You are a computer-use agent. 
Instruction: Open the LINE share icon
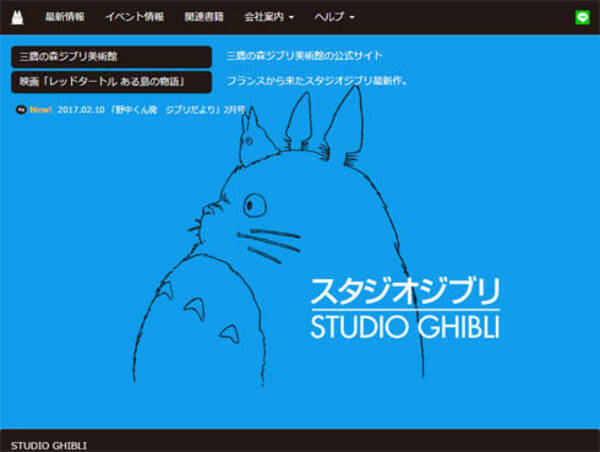pos(582,17)
